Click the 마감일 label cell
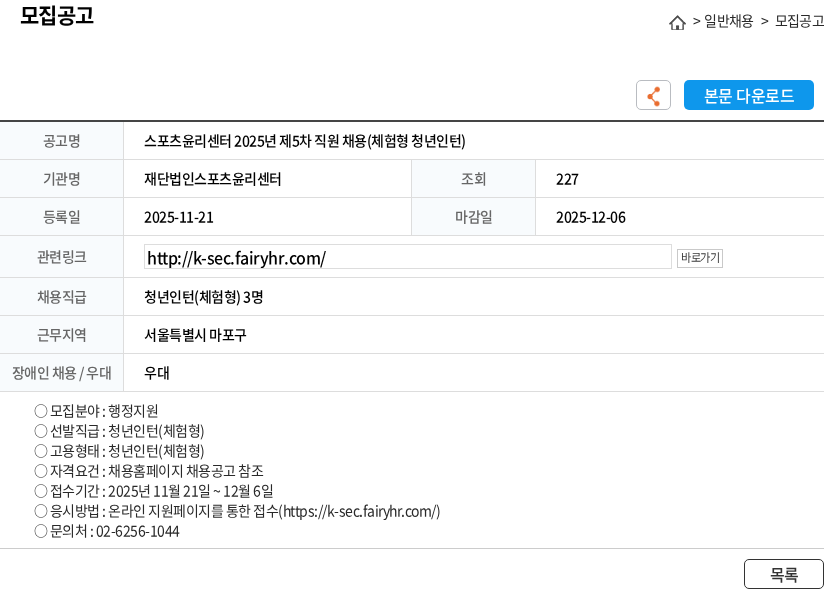Screen dimensions: 824x589 (473, 217)
